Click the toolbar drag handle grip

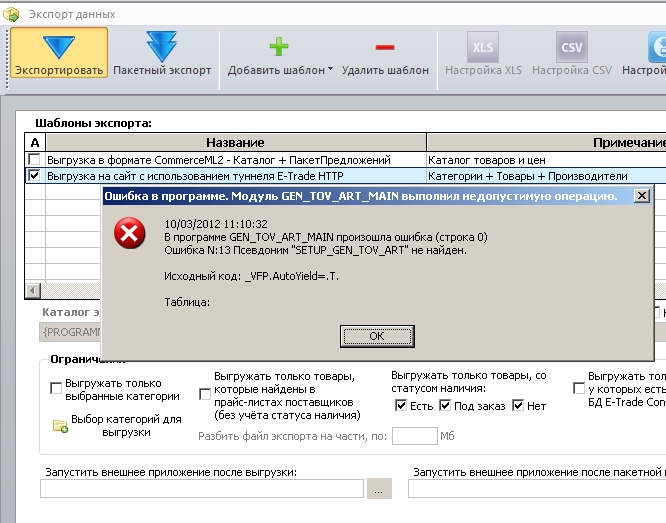pyautogui.click(x=6, y=57)
